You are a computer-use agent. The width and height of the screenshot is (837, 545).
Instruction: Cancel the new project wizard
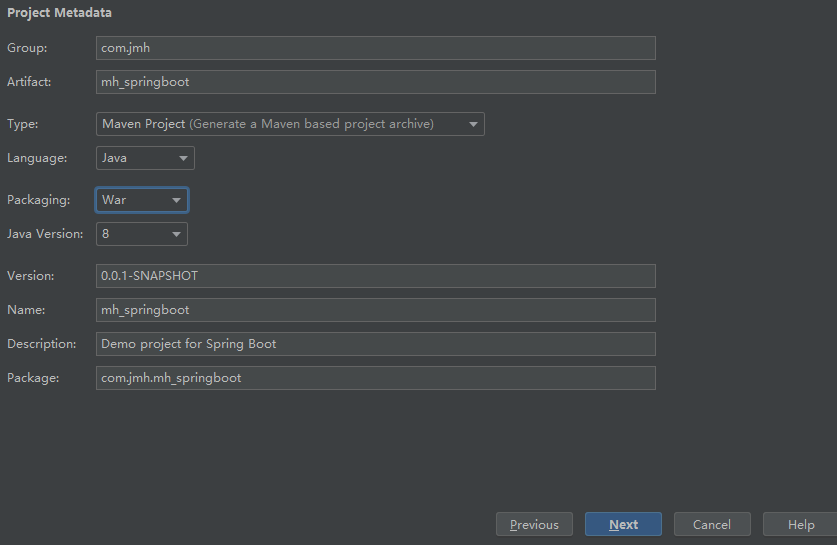712,524
